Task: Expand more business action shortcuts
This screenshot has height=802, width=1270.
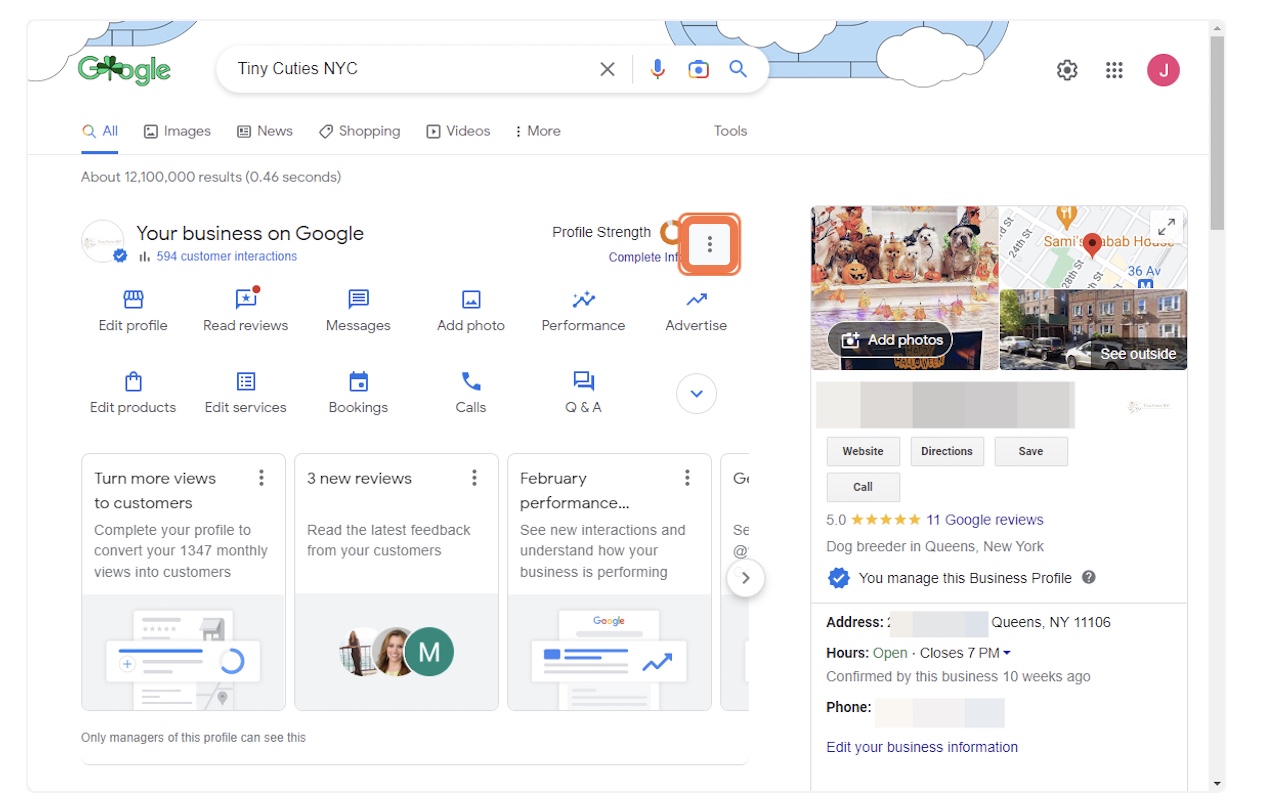Action: 697,394
